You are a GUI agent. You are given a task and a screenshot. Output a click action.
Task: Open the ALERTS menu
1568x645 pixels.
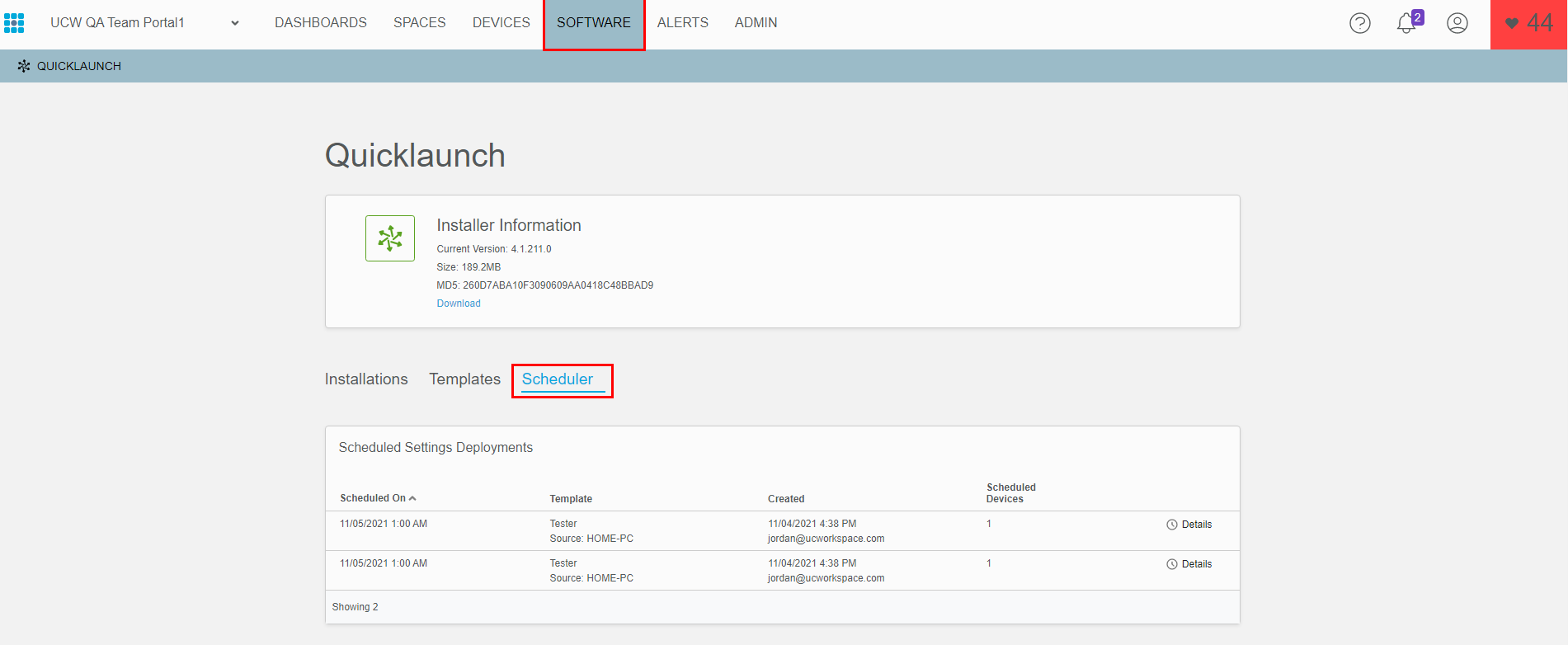683,23
